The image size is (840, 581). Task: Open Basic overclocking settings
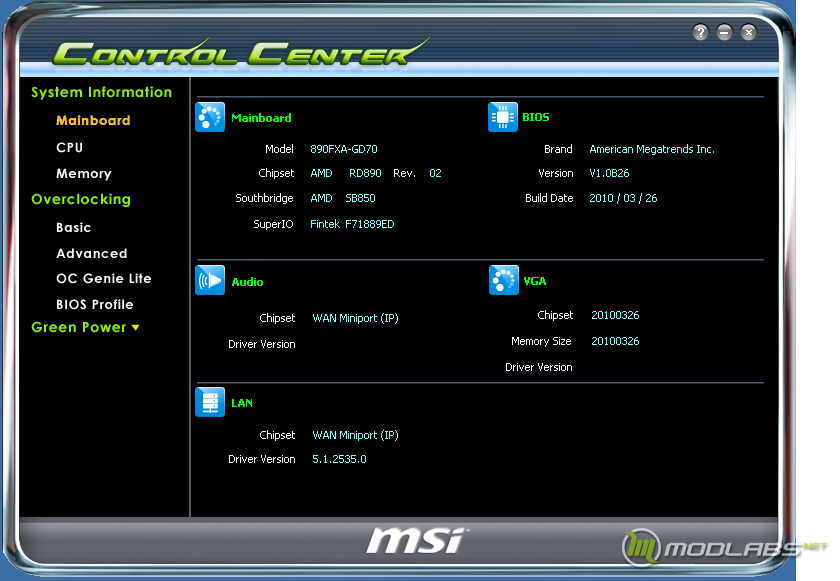tap(73, 227)
